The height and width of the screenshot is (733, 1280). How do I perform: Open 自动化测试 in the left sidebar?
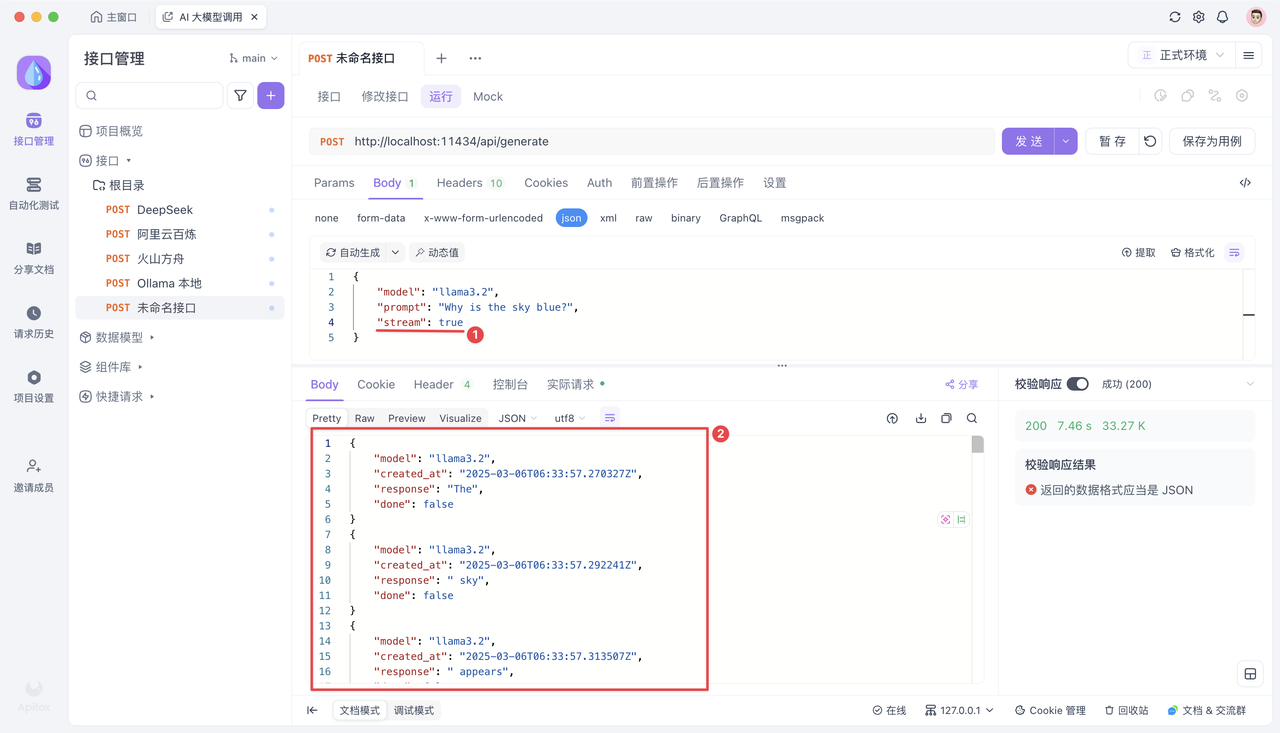pyautogui.click(x=34, y=194)
